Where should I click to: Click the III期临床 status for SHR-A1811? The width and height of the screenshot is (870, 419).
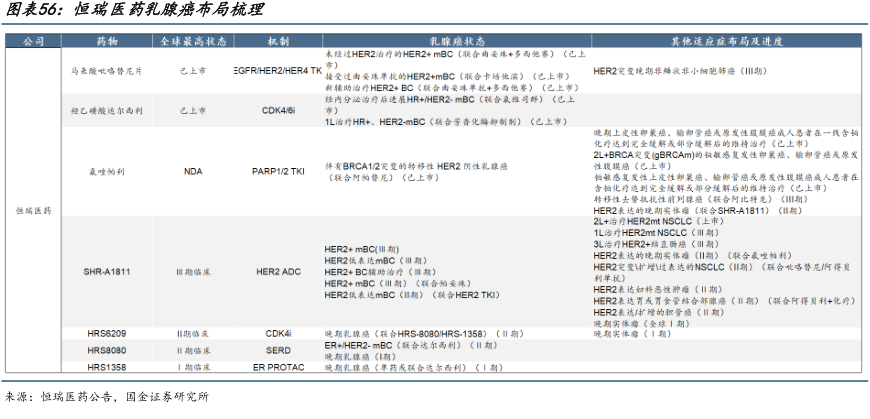193,272
